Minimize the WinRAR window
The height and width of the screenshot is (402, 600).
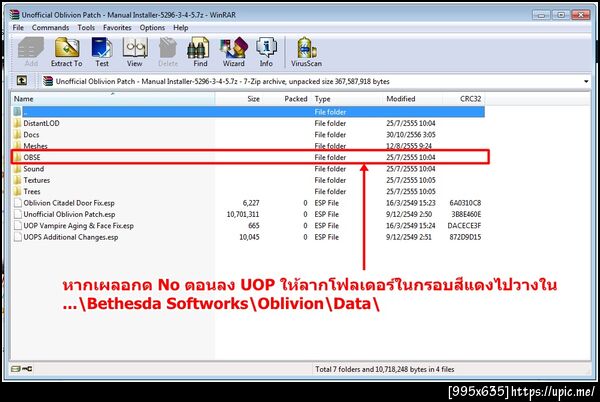click(x=541, y=15)
